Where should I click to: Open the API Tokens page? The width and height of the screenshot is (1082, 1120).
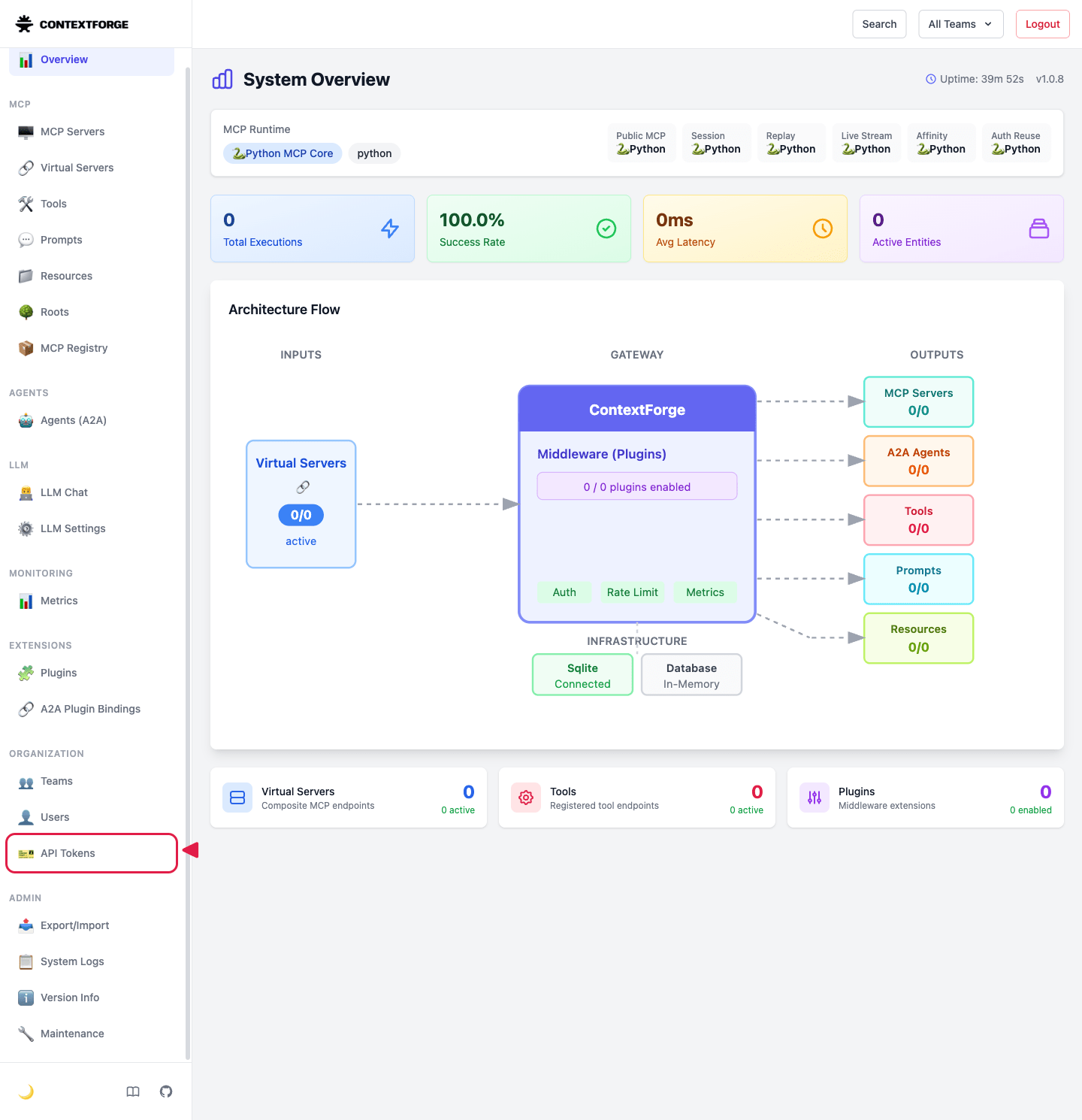point(92,853)
